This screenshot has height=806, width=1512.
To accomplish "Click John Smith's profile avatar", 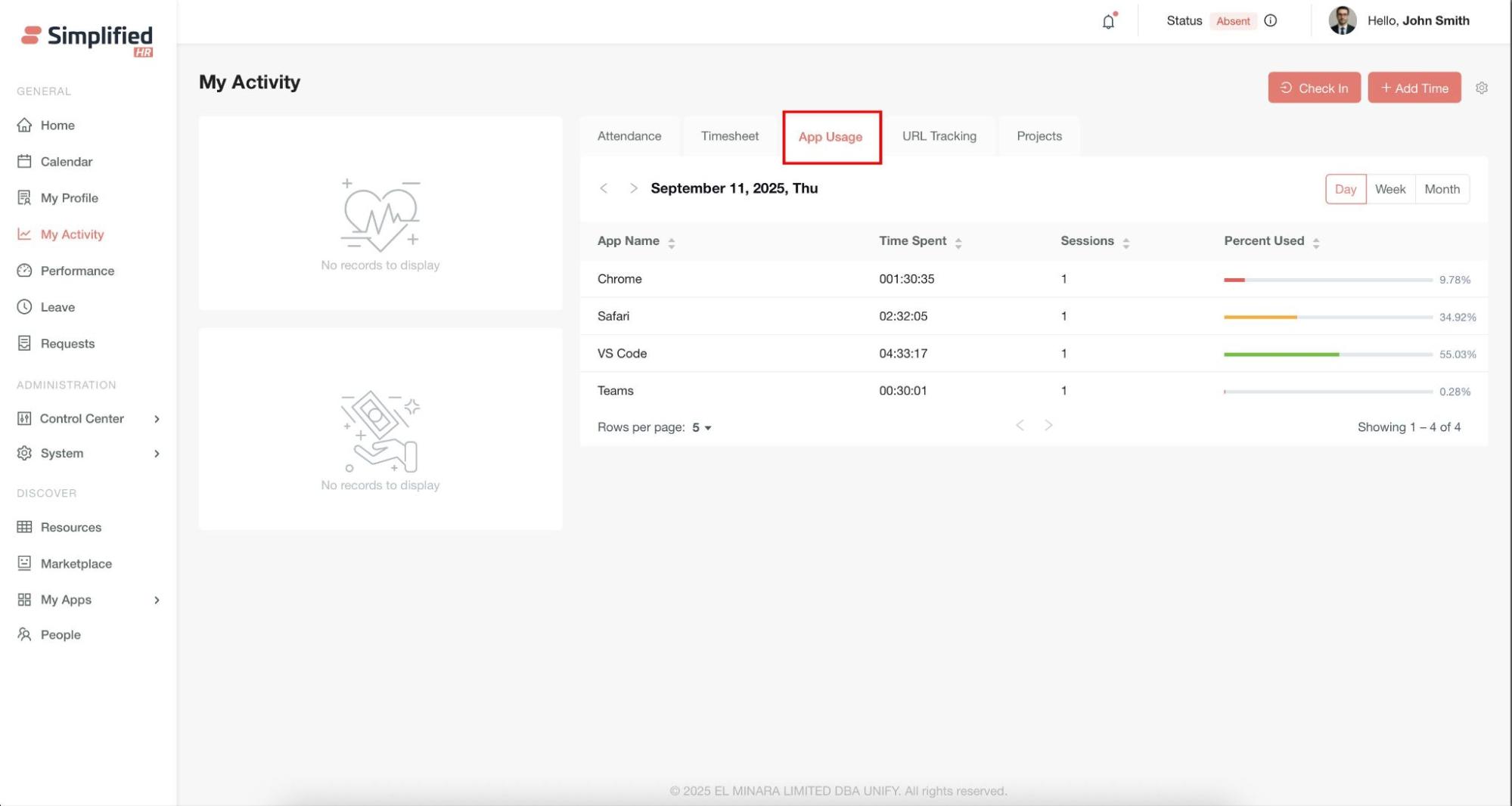I will click(1342, 21).
